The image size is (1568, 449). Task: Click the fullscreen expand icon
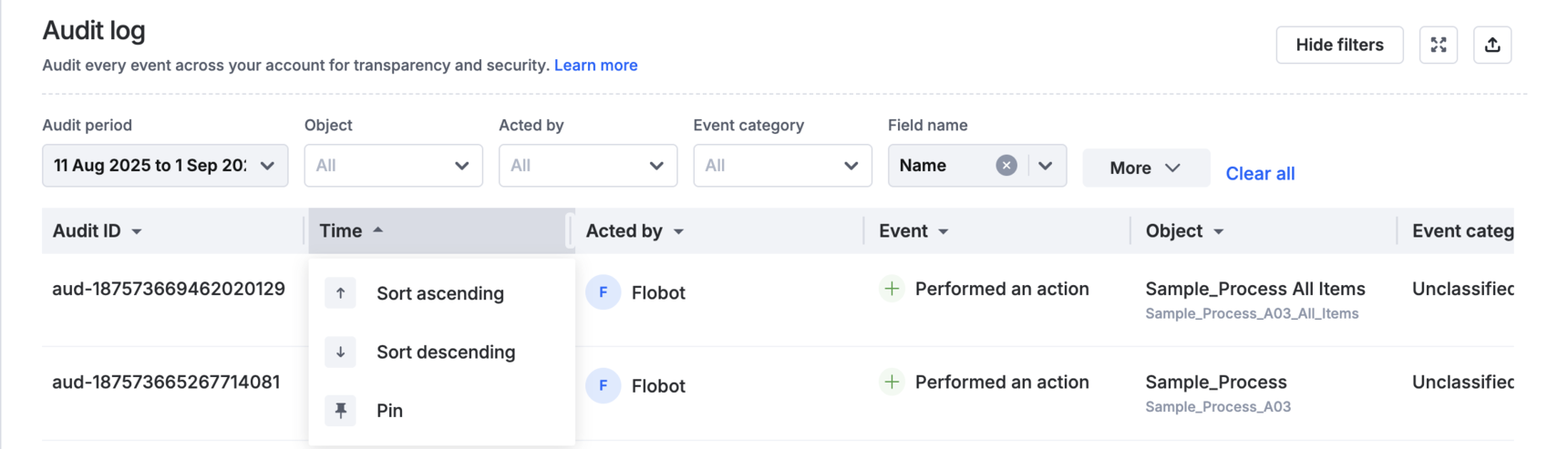point(1439,45)
